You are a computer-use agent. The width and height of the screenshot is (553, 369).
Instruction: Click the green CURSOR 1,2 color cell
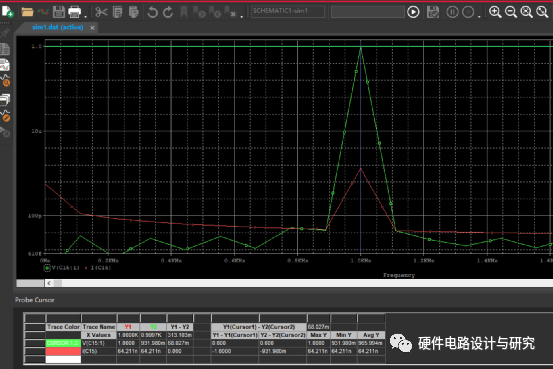[63, 343]
